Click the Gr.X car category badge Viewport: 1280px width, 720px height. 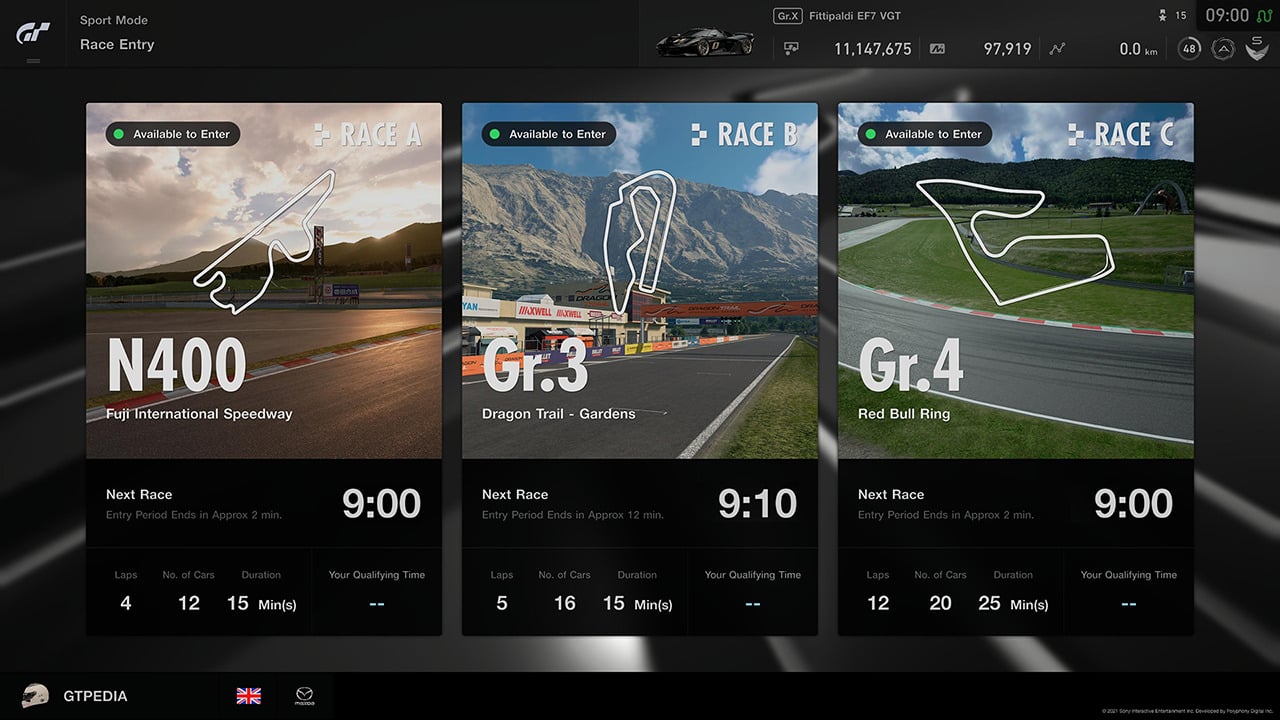(x=788, y=16)
